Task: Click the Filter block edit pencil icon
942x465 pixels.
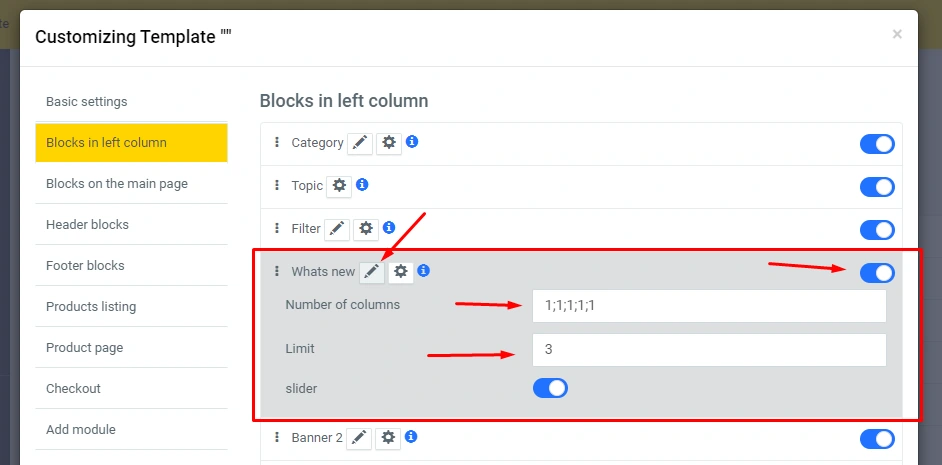Action: (338, 229)
